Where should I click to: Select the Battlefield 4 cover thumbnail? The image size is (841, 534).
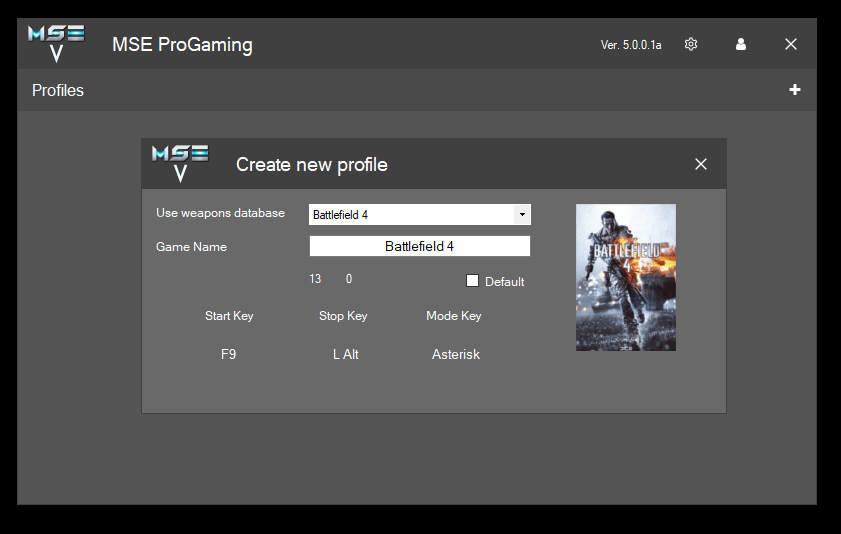[x=625, y=277]
